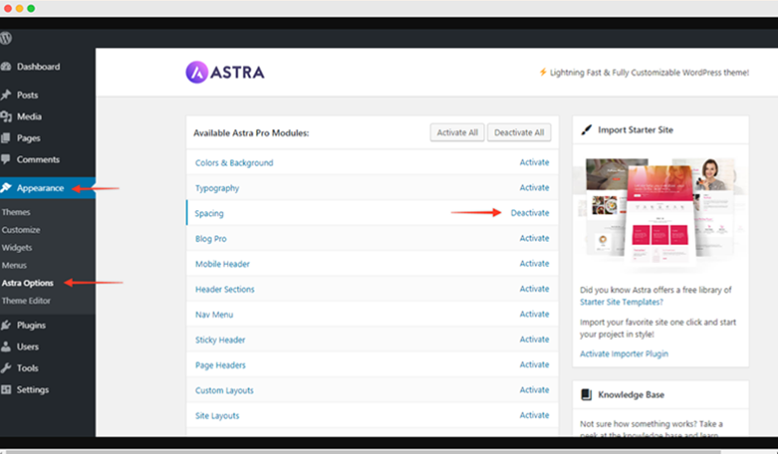Activate the Custom Layouts module
The image size is (778, 454).
(x=534, y=390)
